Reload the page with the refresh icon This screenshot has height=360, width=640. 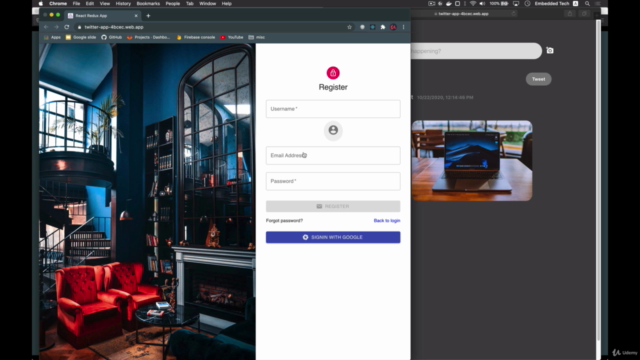pos(67,27)
